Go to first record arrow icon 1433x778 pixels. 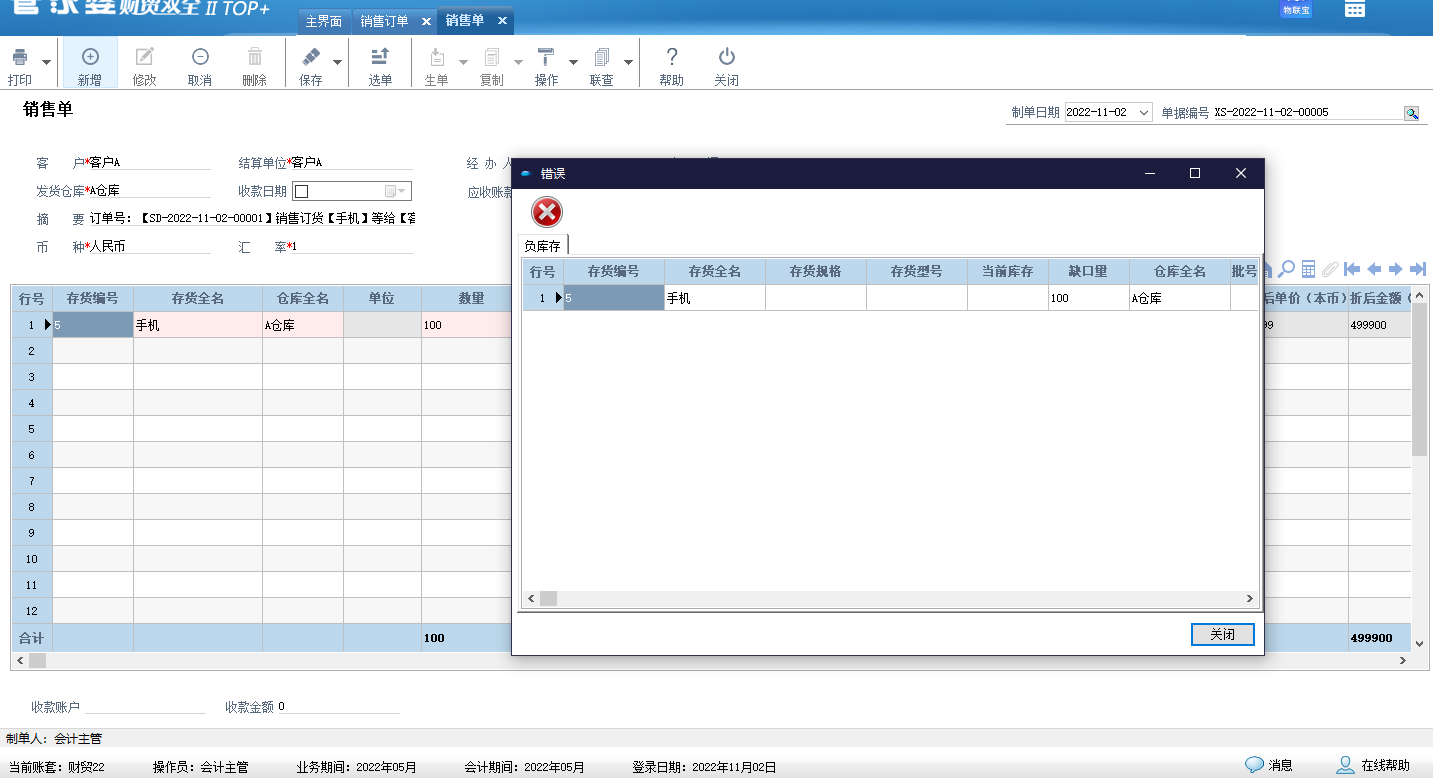[1352, 269]
